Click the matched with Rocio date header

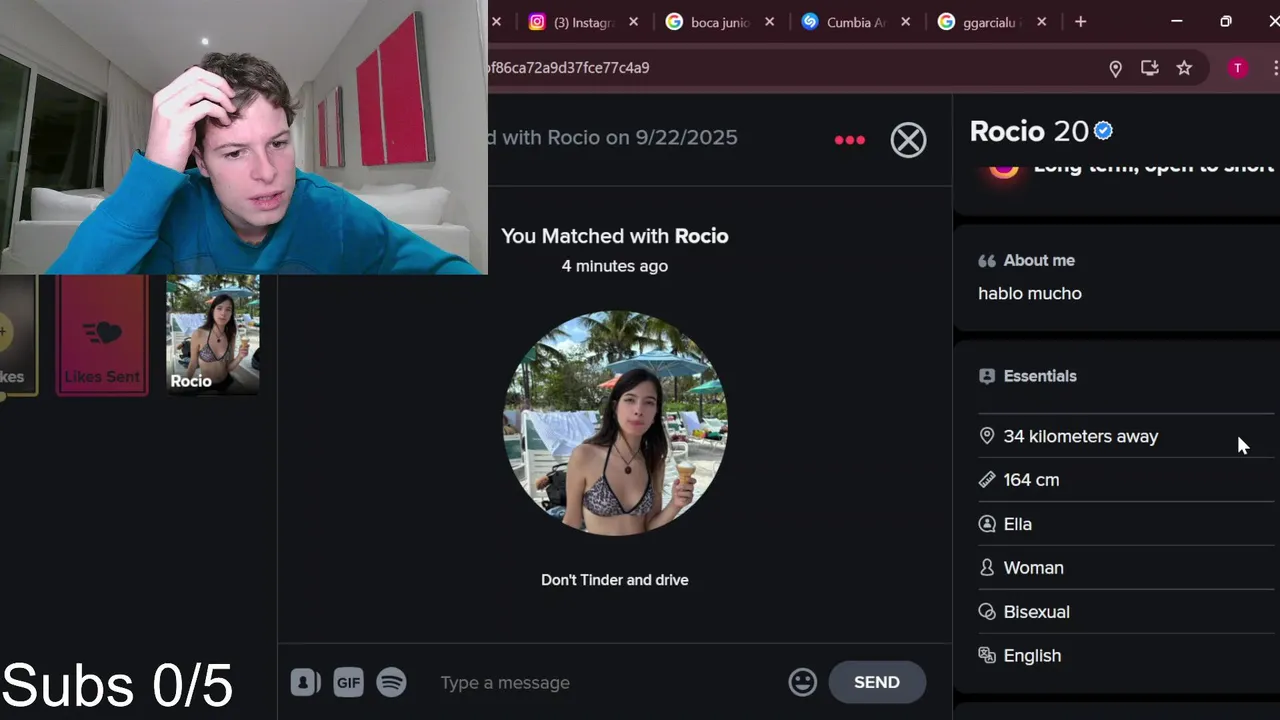pyautogui.click(x=613, y=137)
